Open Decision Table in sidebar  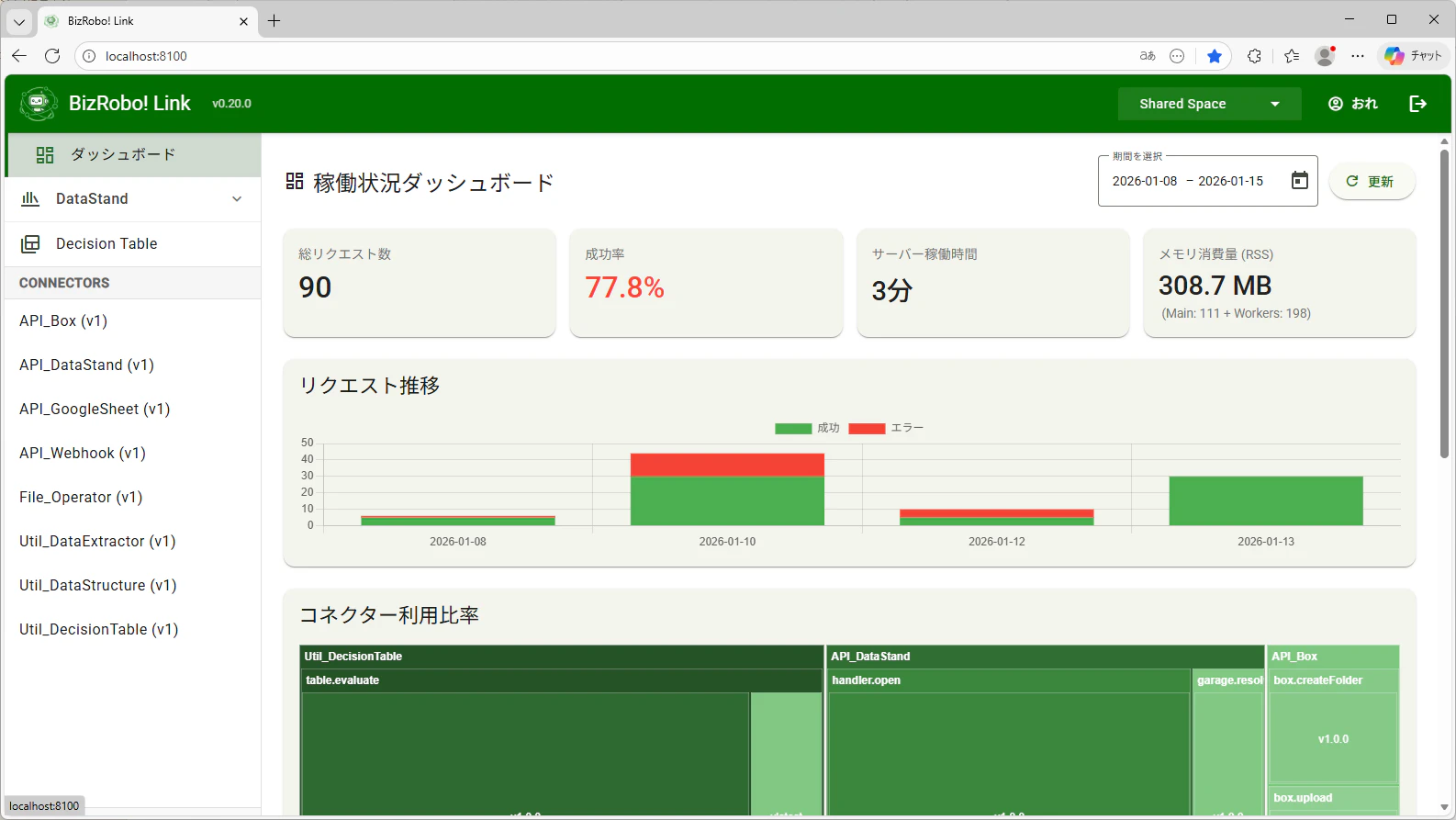(133, 243)
